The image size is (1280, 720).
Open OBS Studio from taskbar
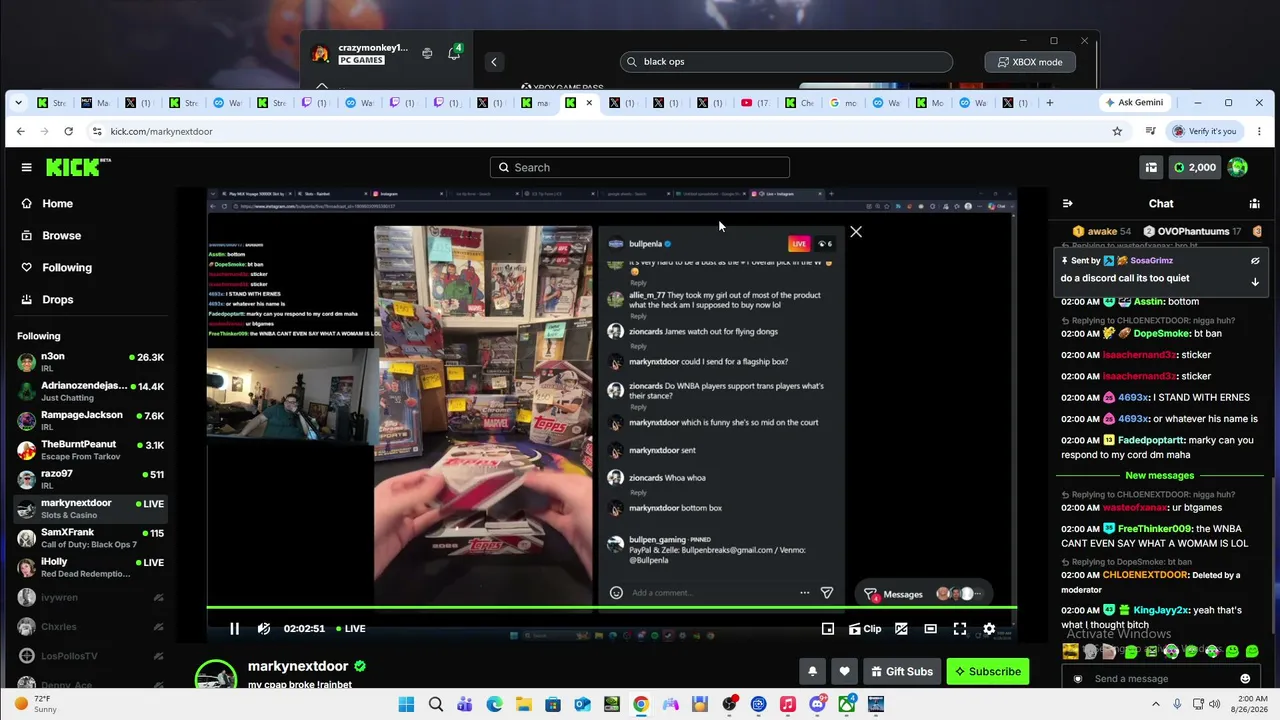(729, 705)
